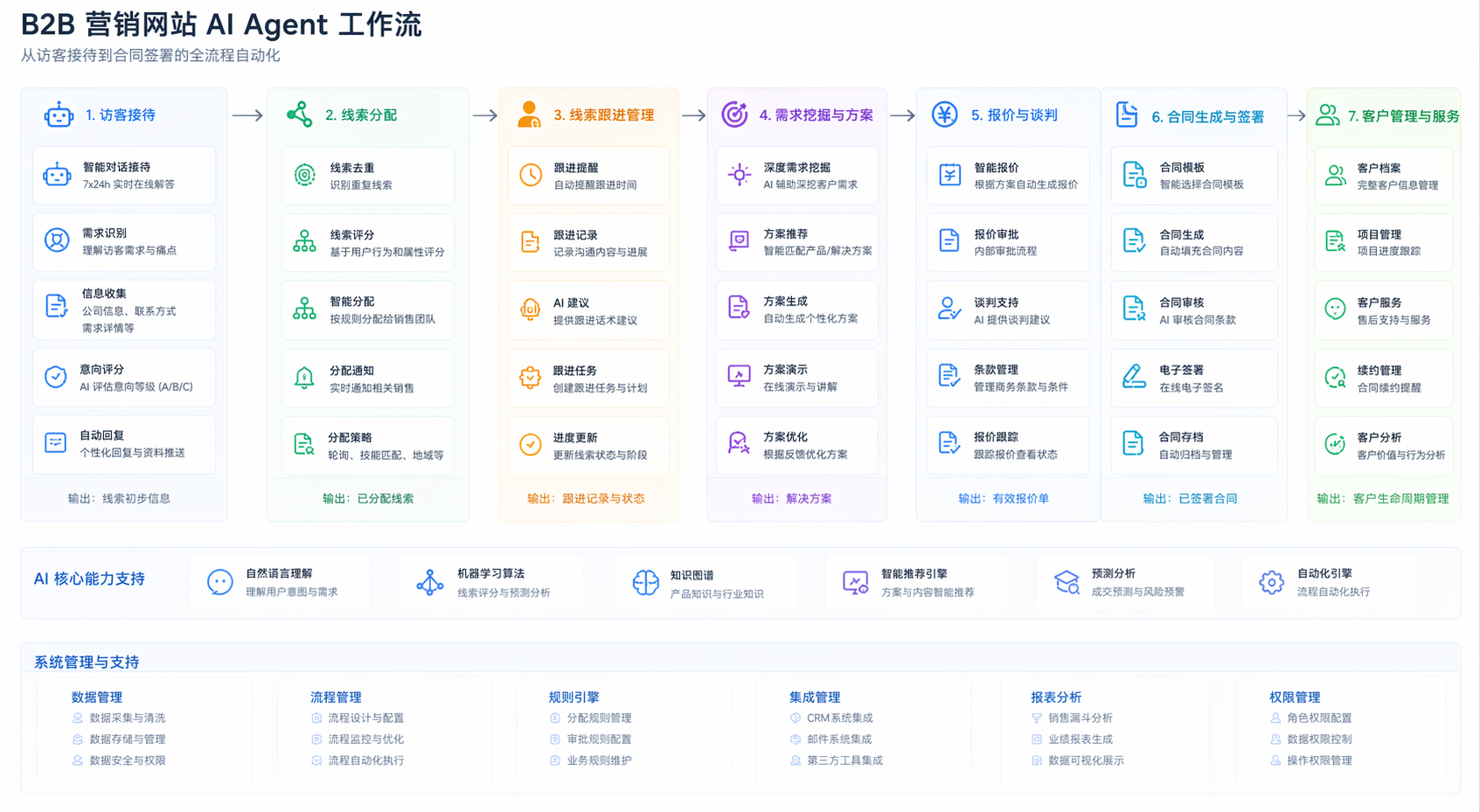Image resolution: width=1480 pixels, height=812 pixels.
Task: Click the check-circle icon in 意向评分 card
Action: 56,377
